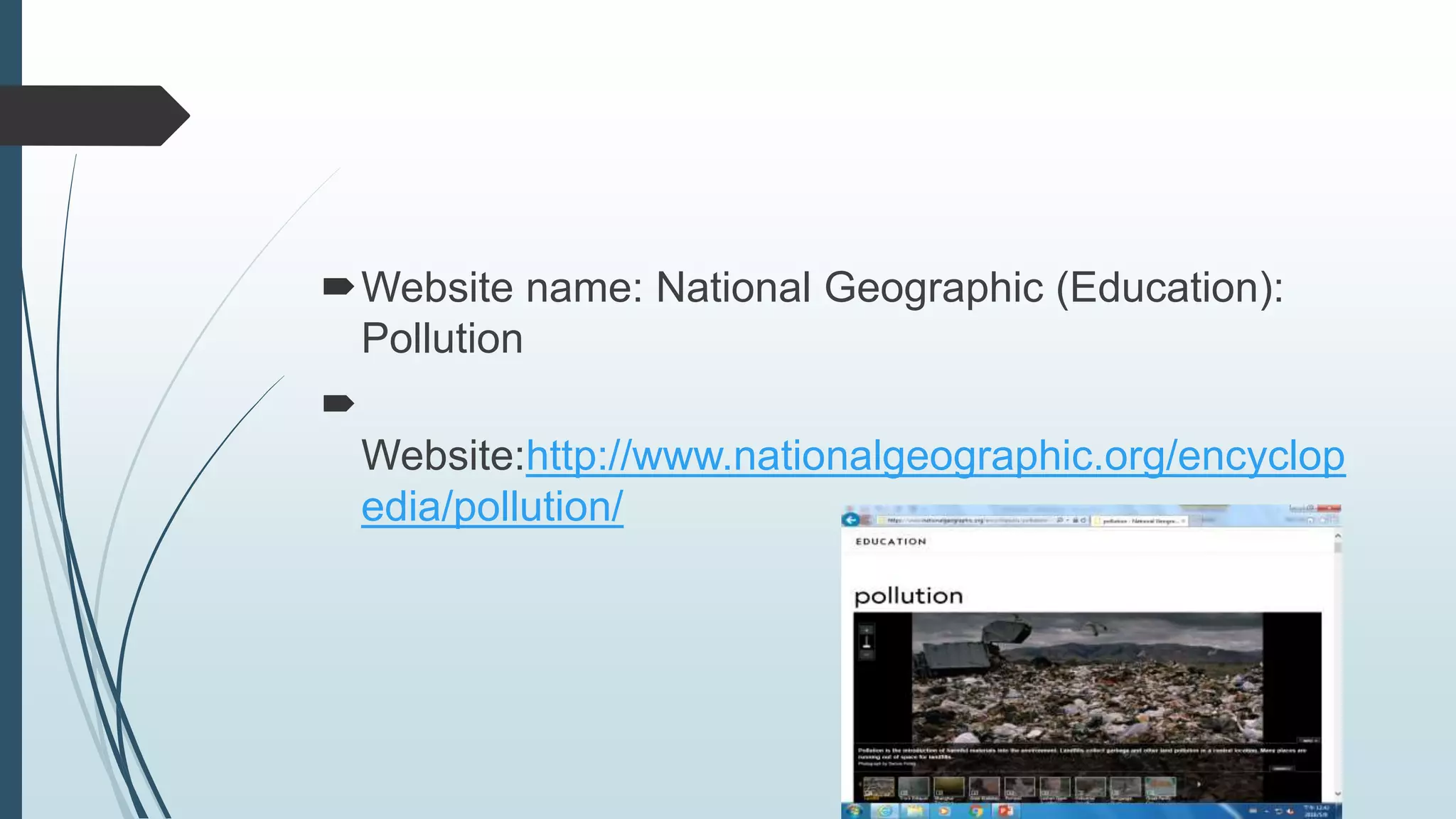Click the next arrow in the thumbnail strip
The image size is (1456, 819).
coord(1199,785)
